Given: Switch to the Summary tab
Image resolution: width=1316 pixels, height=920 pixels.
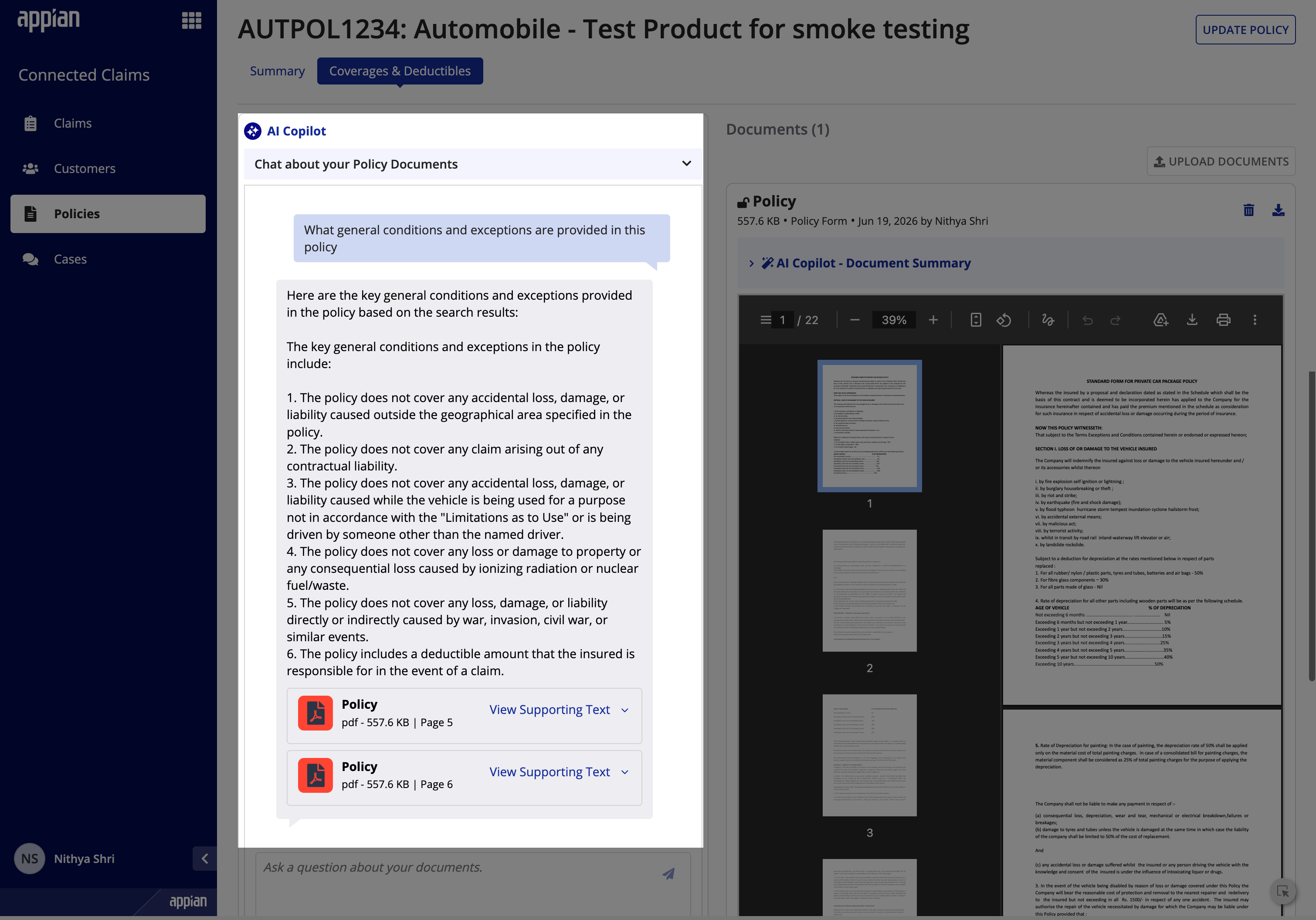Looking at the screenshot, I should (x=277, y=71).
